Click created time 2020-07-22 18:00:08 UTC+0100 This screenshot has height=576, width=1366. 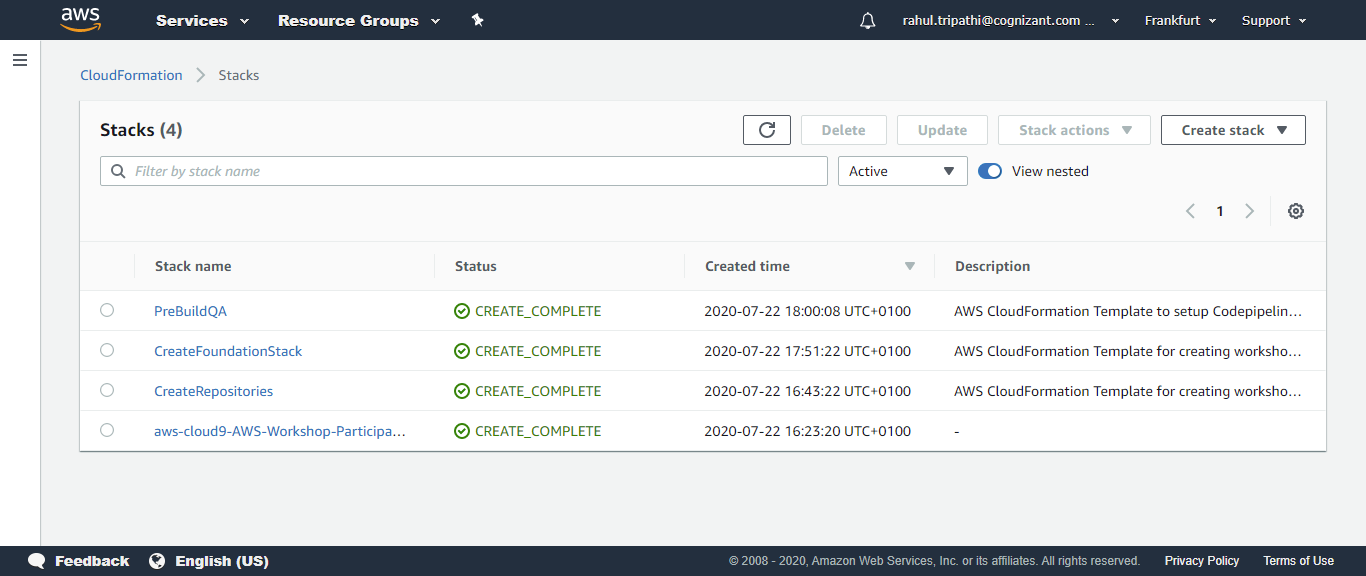[808, 311]
